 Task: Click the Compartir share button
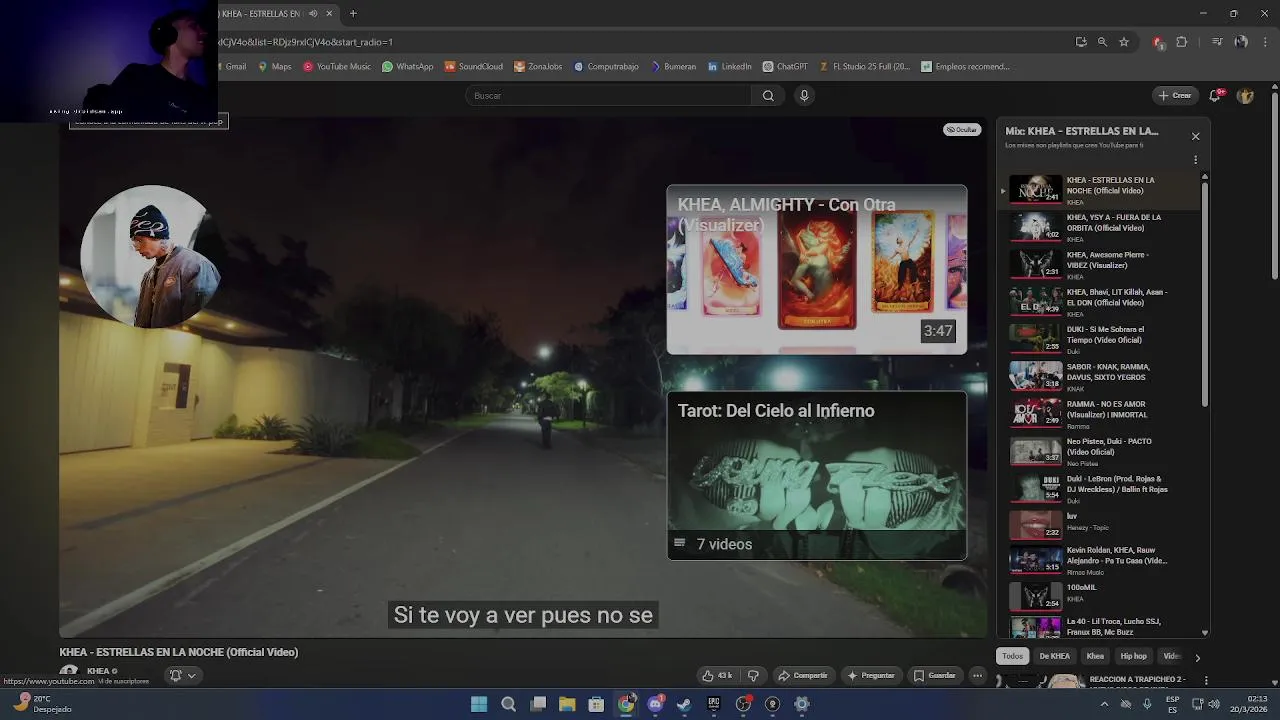803,675
